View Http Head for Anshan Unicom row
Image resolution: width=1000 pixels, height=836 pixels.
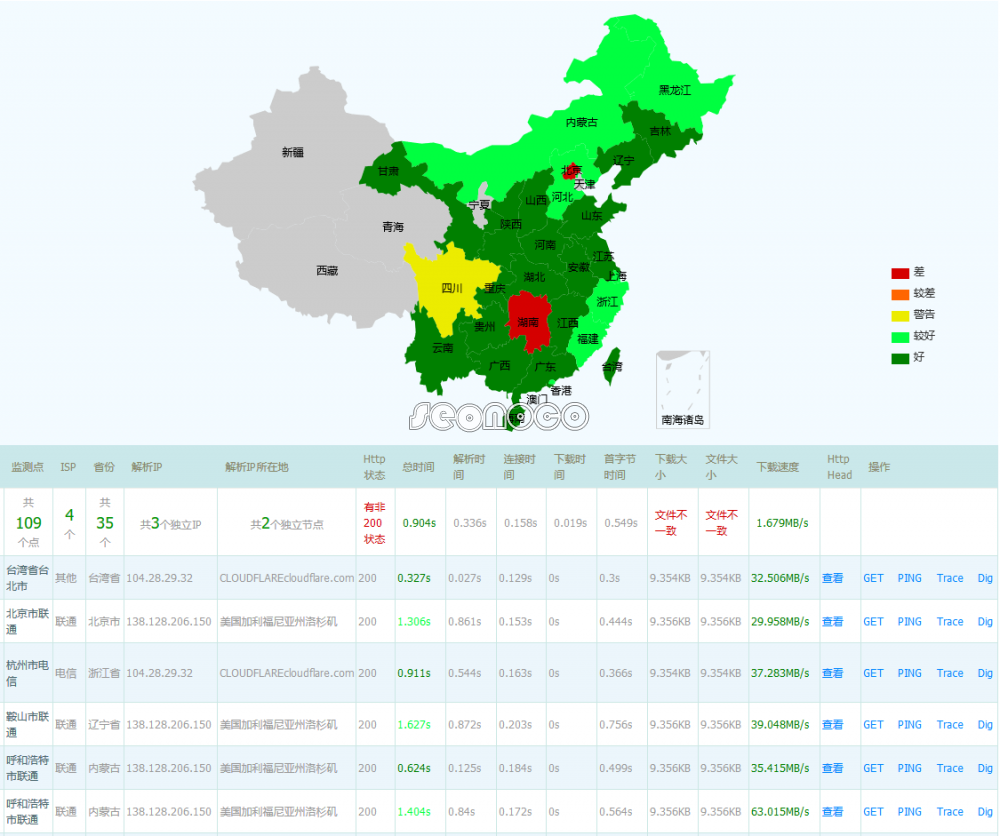(x=832, y=725)
